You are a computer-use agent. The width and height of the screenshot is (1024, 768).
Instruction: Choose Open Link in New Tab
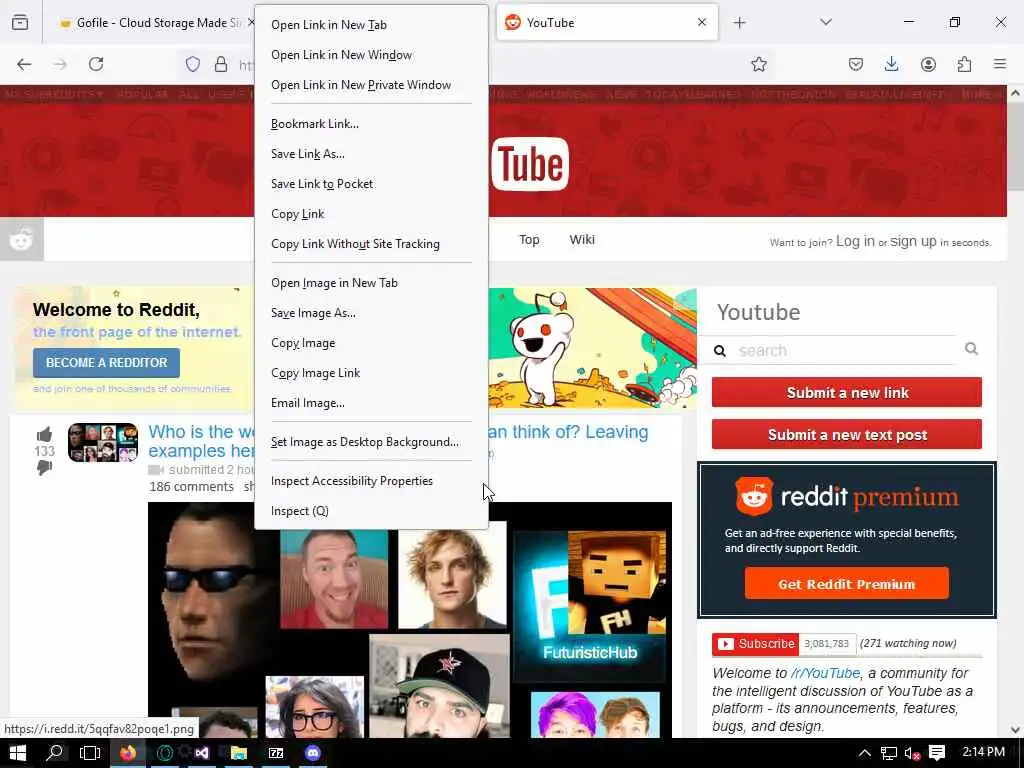coord(371,25)
